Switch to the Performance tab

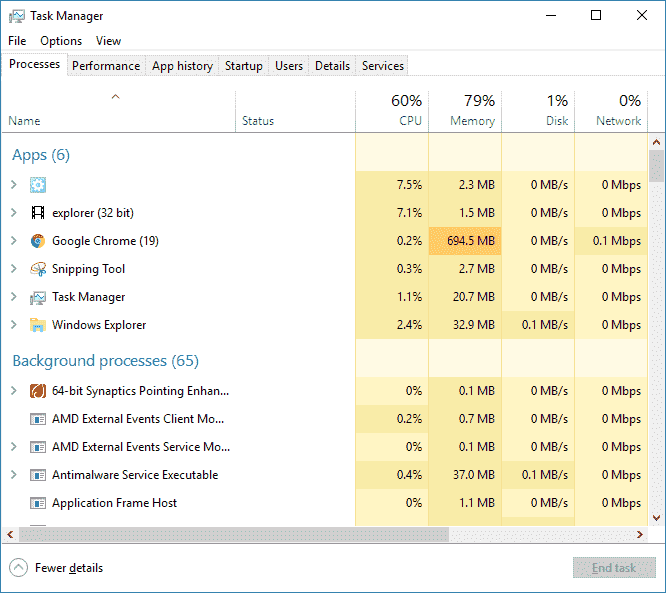coord(106,66)
